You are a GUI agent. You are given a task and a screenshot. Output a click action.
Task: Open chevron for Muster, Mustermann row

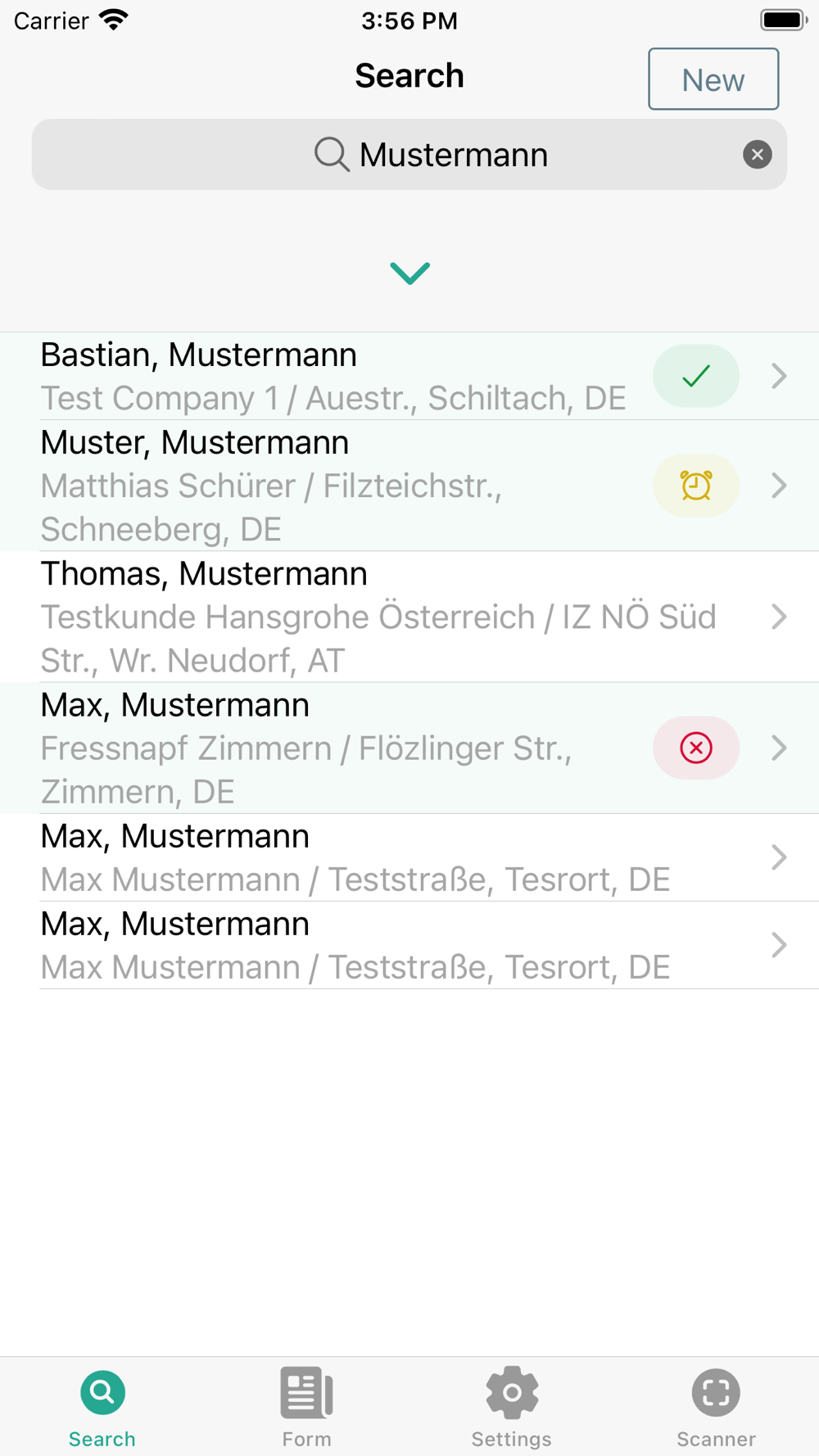779,486
